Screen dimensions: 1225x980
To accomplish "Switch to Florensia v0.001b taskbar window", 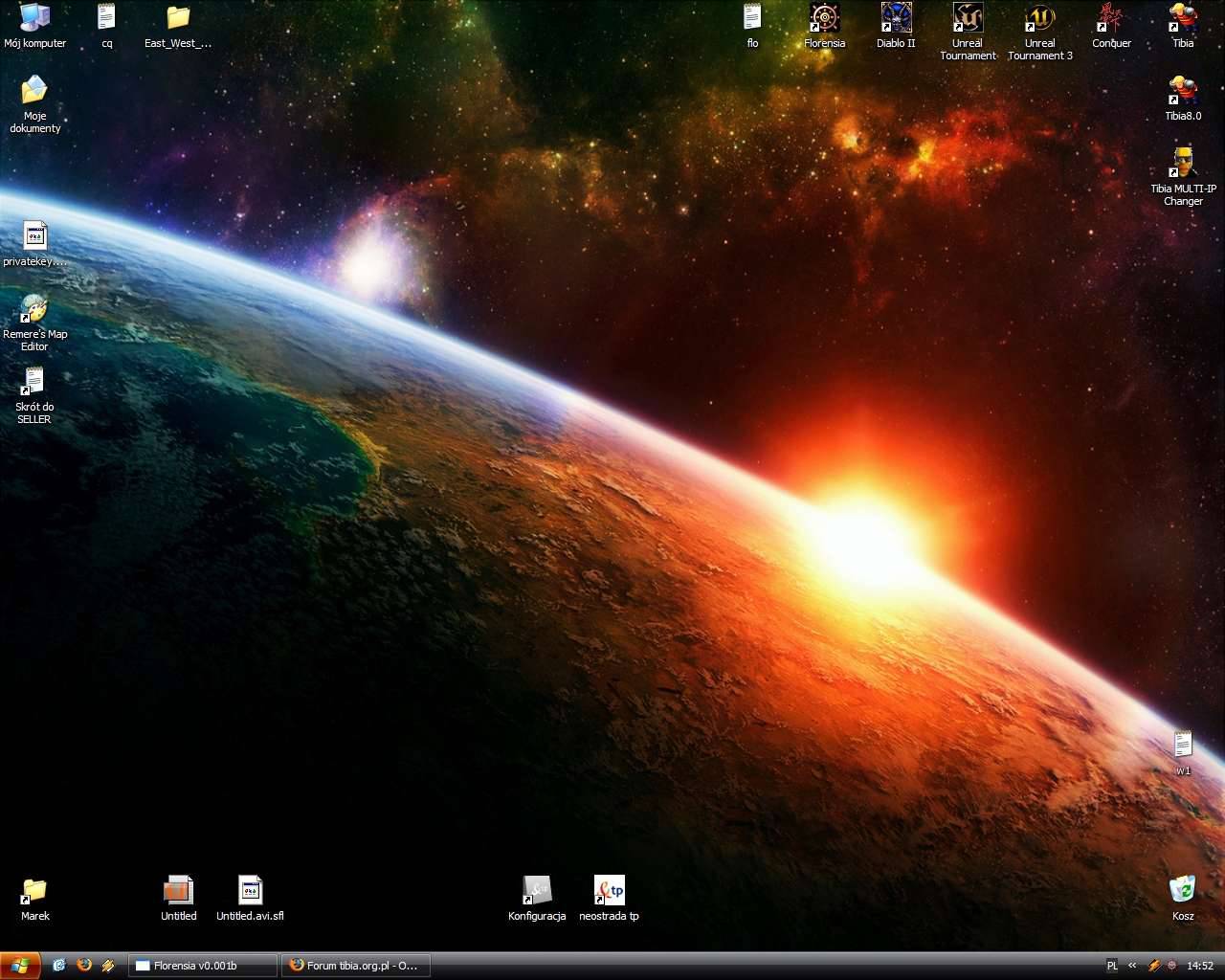I will (x=203, y=966).
